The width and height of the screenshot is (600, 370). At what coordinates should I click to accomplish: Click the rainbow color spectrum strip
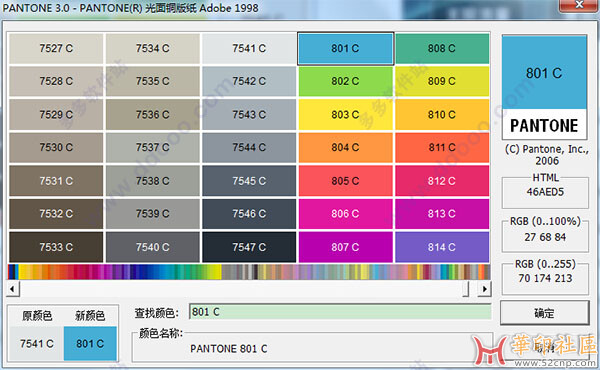tap(249, 272)
